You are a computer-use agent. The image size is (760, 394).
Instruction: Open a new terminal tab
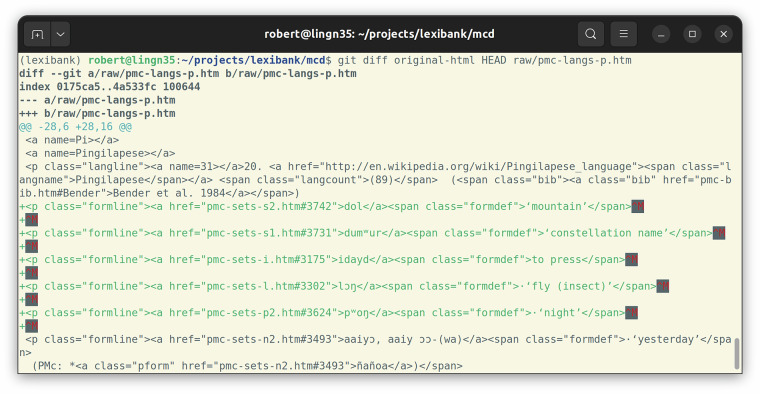37,34
